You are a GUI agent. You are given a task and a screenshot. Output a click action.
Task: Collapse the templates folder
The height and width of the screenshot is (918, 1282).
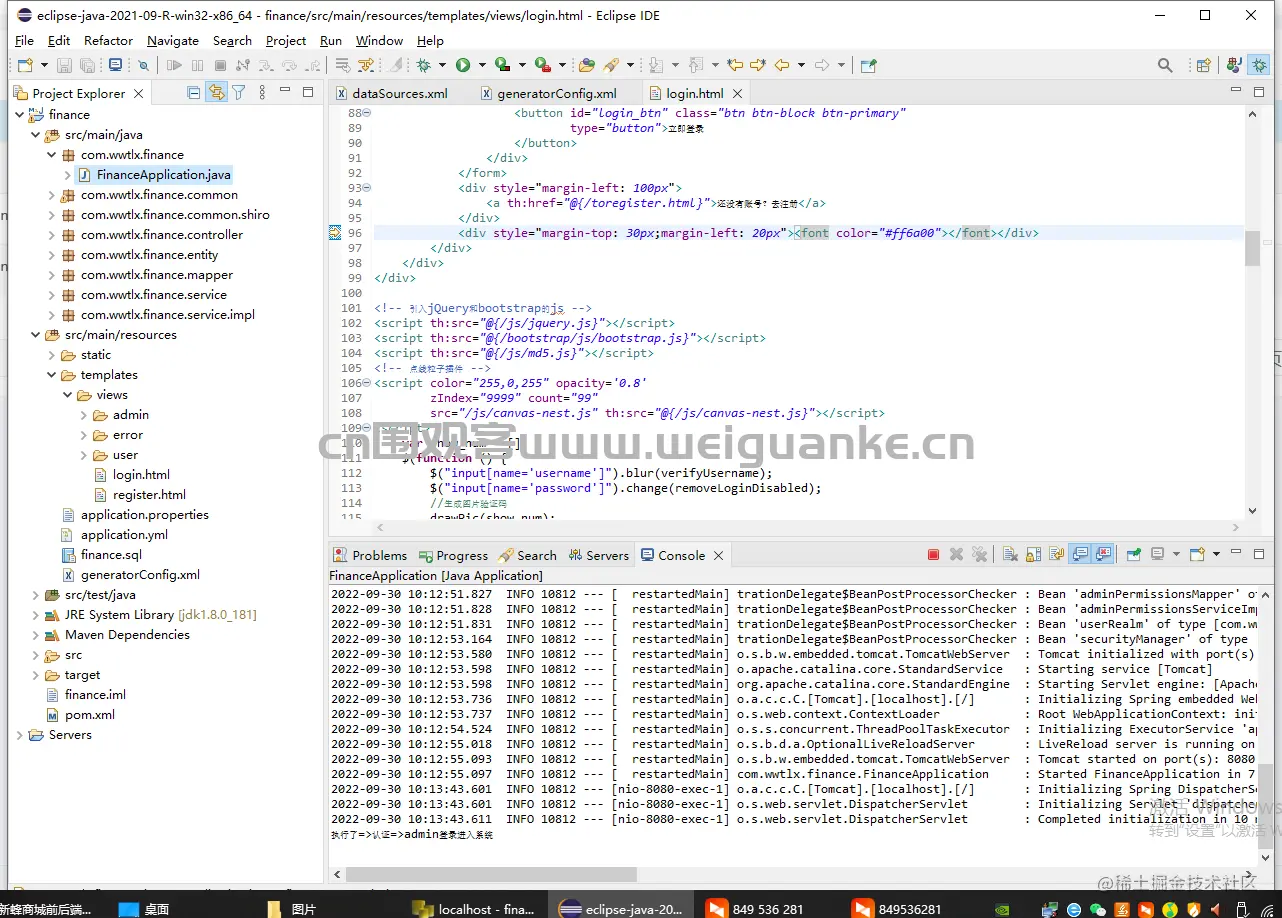click(52, 375)
